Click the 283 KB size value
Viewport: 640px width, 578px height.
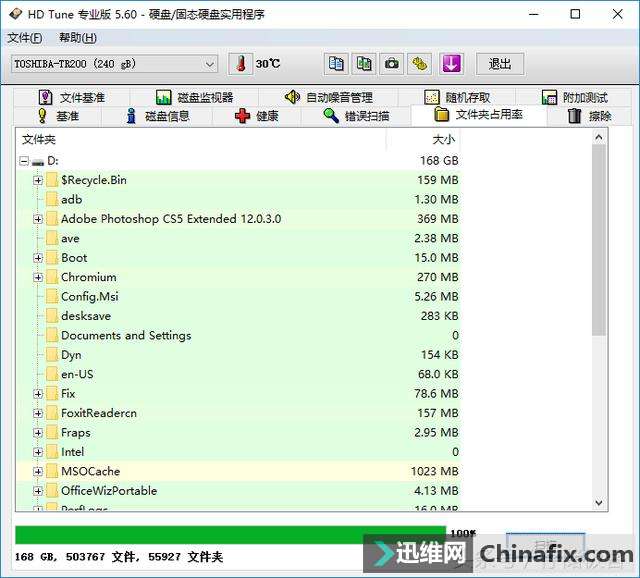[x=440, y=316]
